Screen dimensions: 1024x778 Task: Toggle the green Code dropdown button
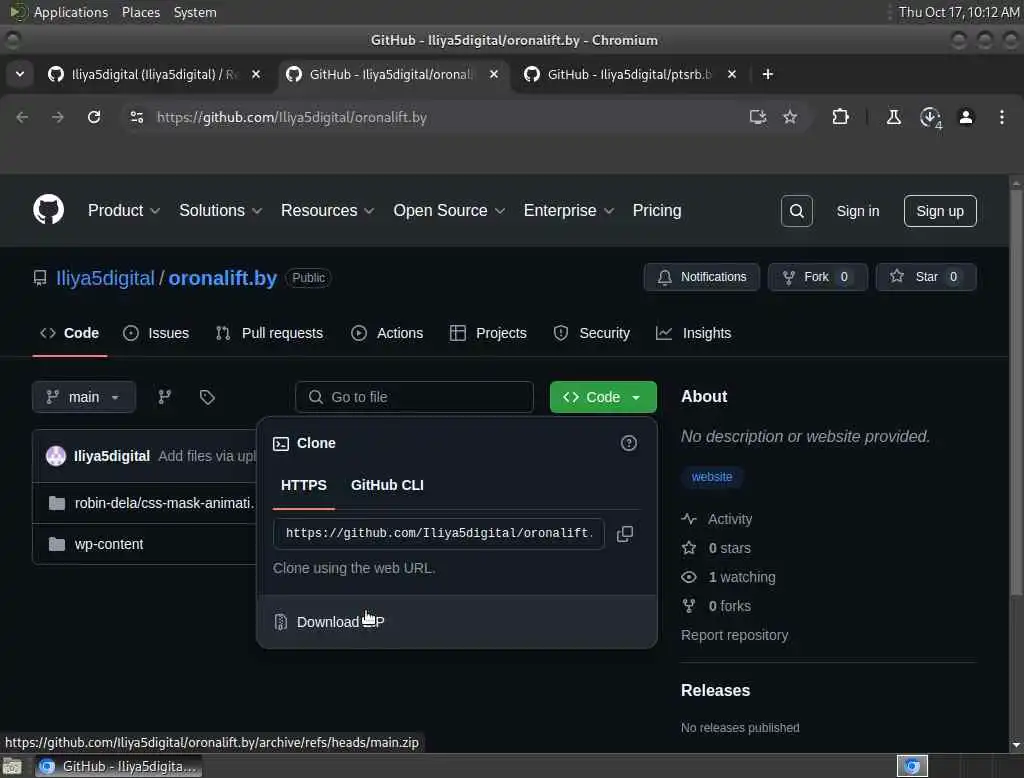click(603, 397)
